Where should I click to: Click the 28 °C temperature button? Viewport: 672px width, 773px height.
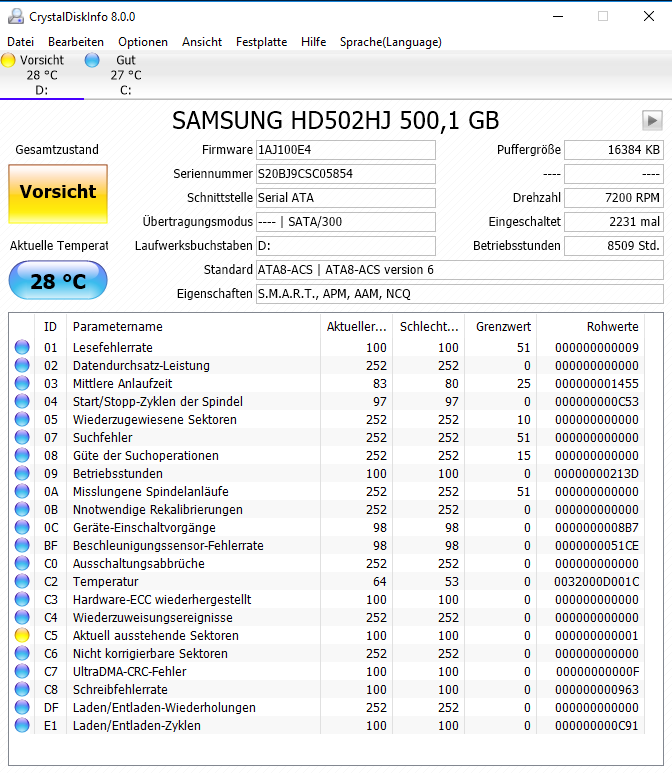58,280
